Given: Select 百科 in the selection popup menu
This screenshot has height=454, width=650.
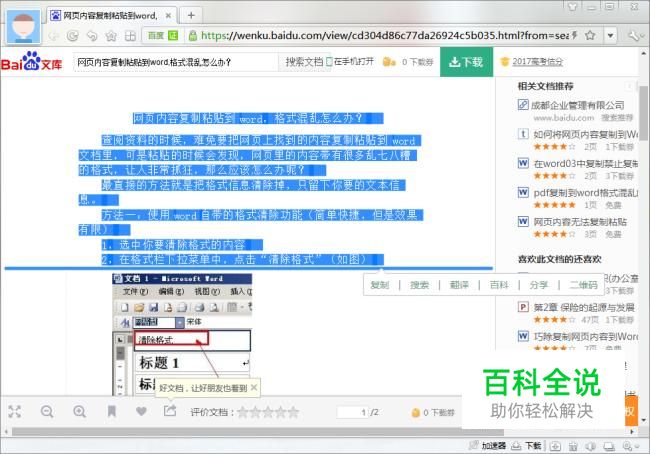Looking at the screenshot, I should 499,285.
